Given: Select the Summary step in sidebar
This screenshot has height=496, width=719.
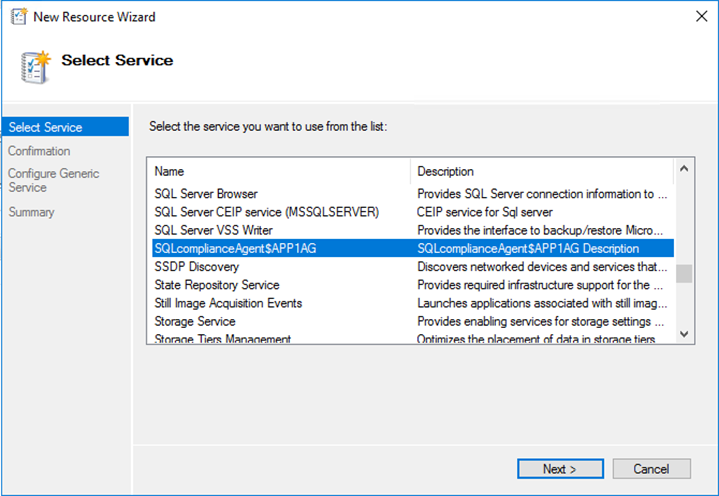Looking at the screenshot, I should 32,212.
